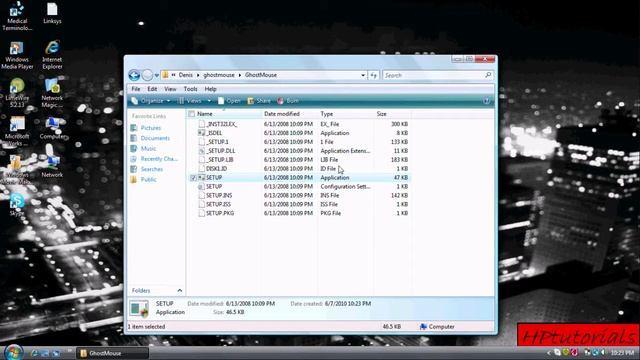The image size is (640, 360).
Task: Uncheck the SETUP Application checkbox
Action: tap(193, 178)
